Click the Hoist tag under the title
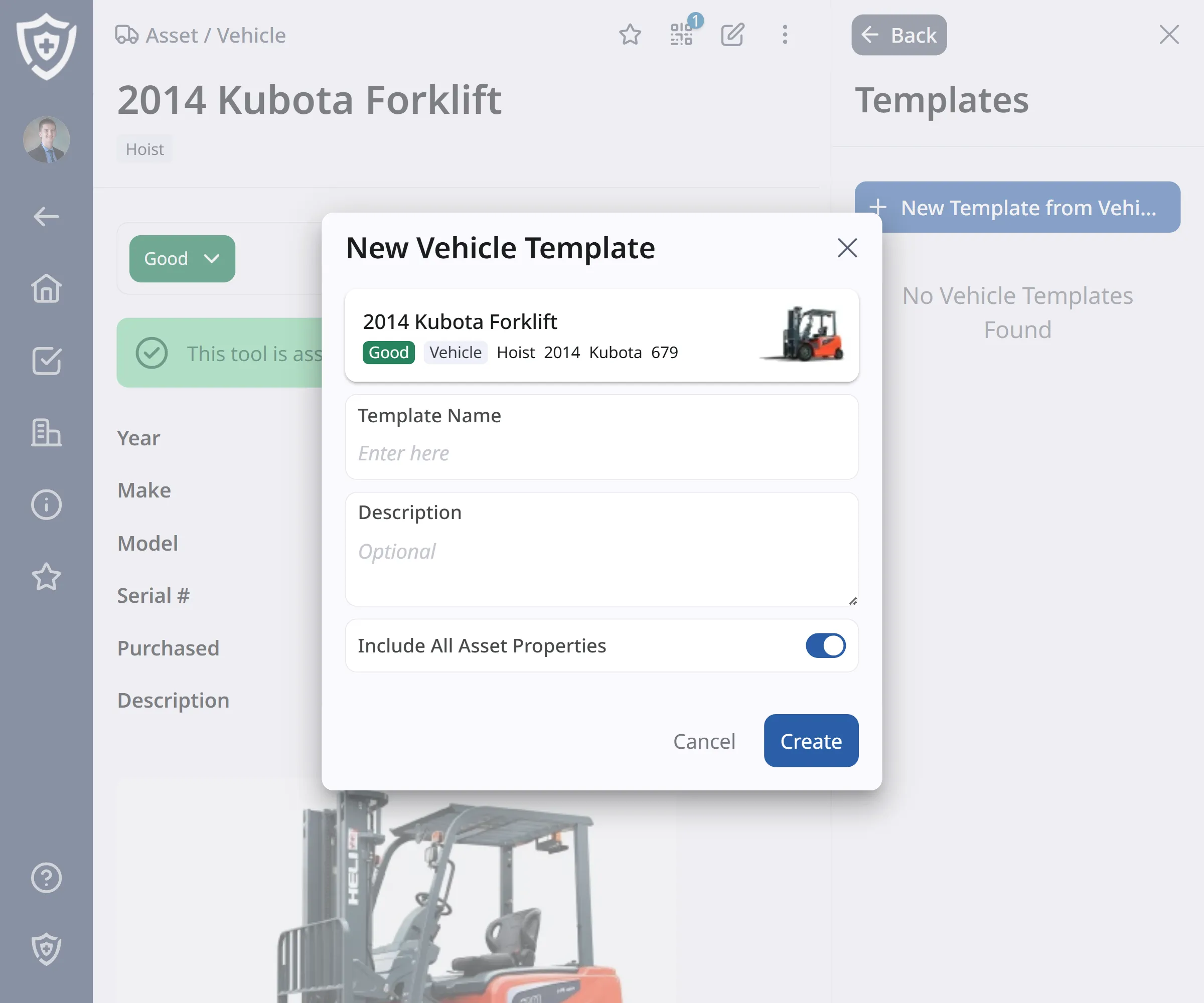 tap(144, 149)
